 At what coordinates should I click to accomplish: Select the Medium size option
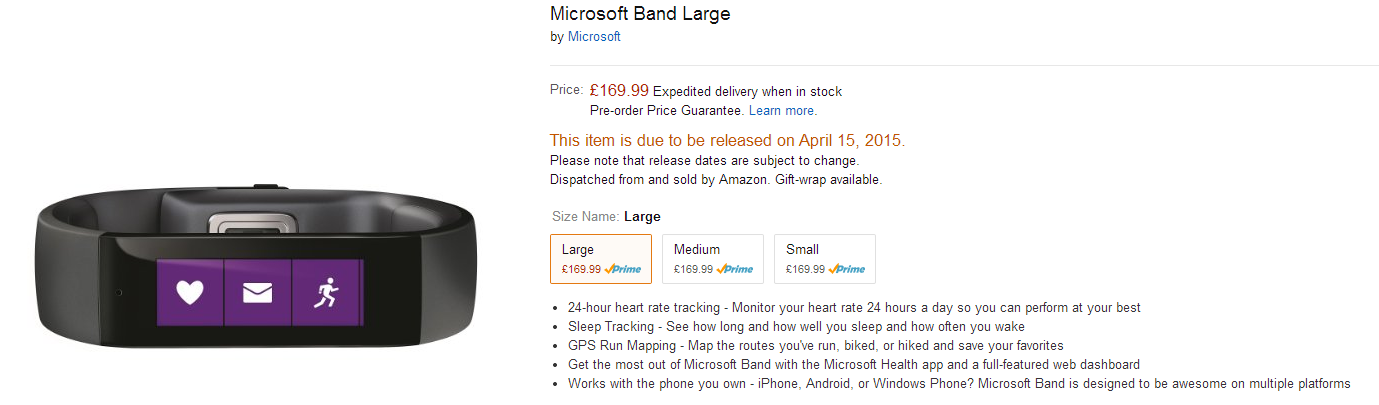point(713,259)
